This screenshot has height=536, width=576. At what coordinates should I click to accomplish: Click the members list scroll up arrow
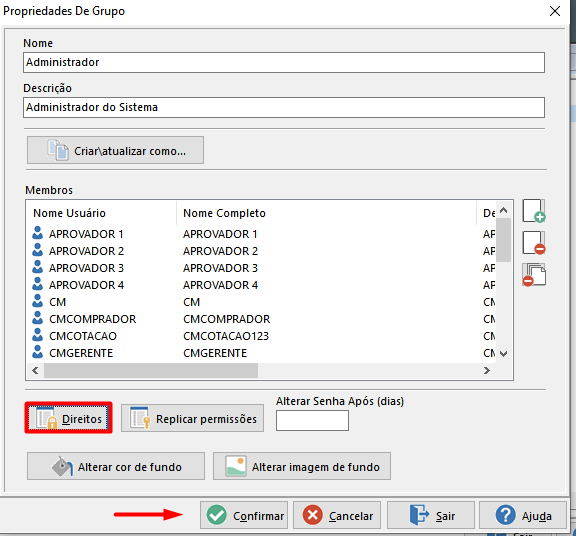(x=504, y=211)
